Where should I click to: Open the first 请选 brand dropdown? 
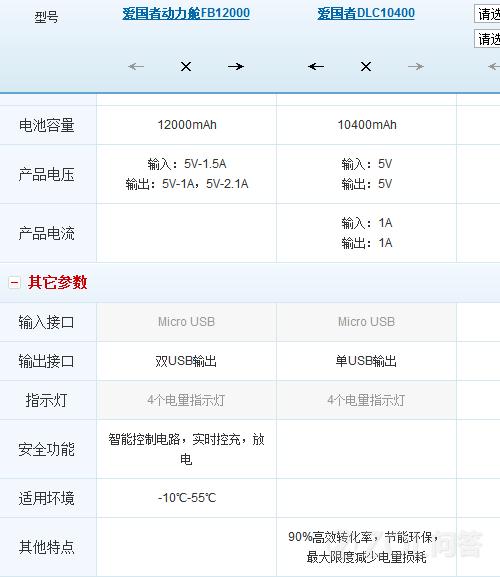487,14
